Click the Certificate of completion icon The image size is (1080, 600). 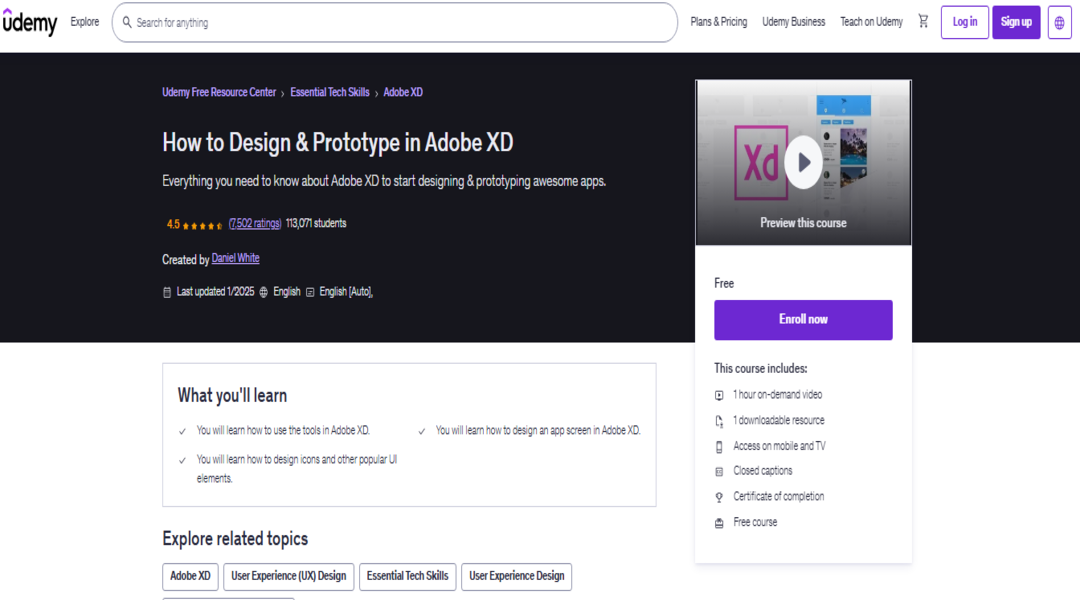(x=719, y=497)
